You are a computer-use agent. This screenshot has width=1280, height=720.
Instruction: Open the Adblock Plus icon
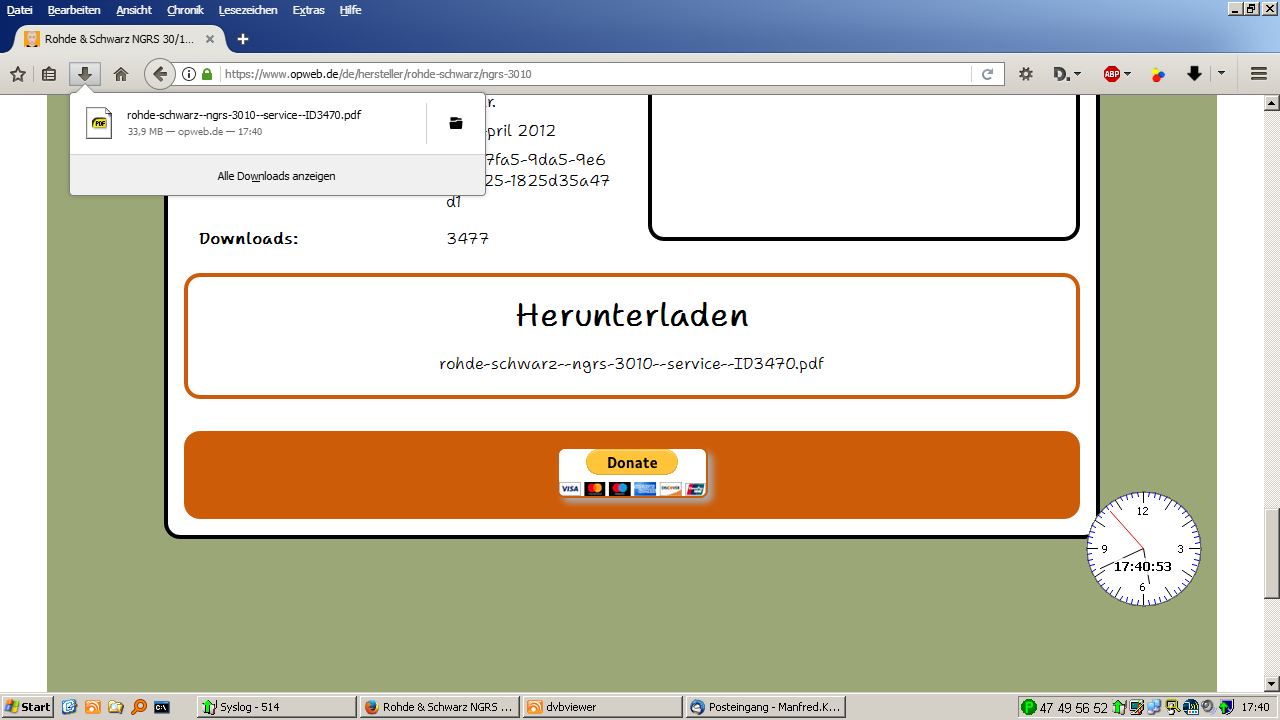(x=1111, y=74)
